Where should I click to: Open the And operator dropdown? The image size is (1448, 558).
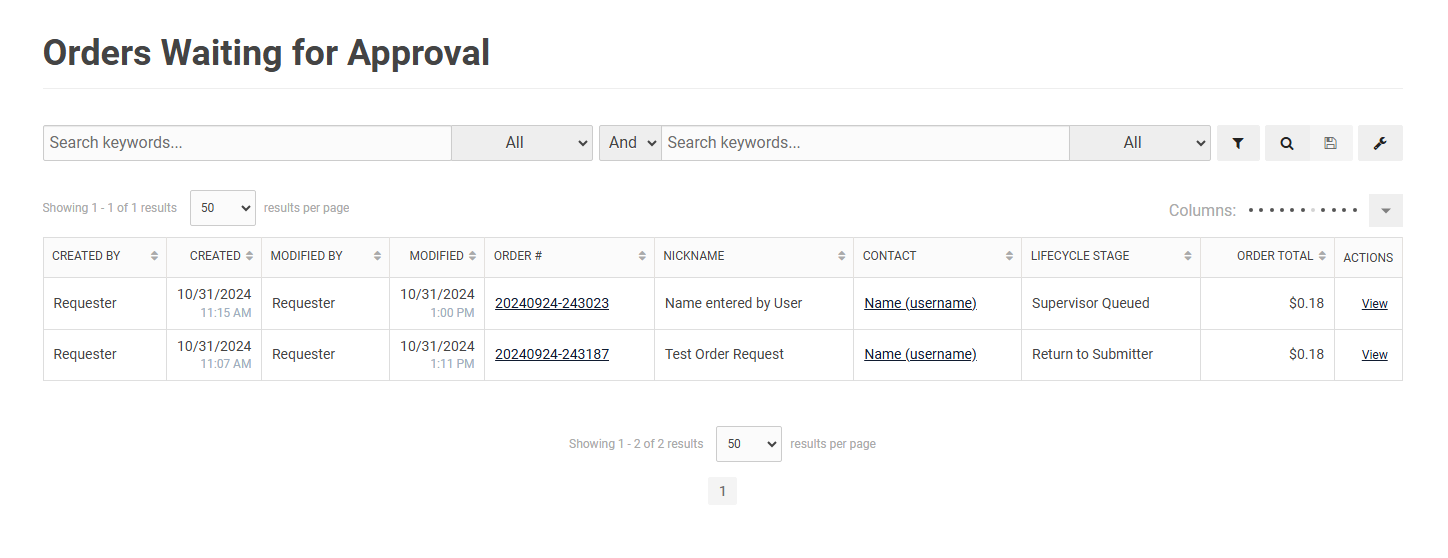[630, 143]
